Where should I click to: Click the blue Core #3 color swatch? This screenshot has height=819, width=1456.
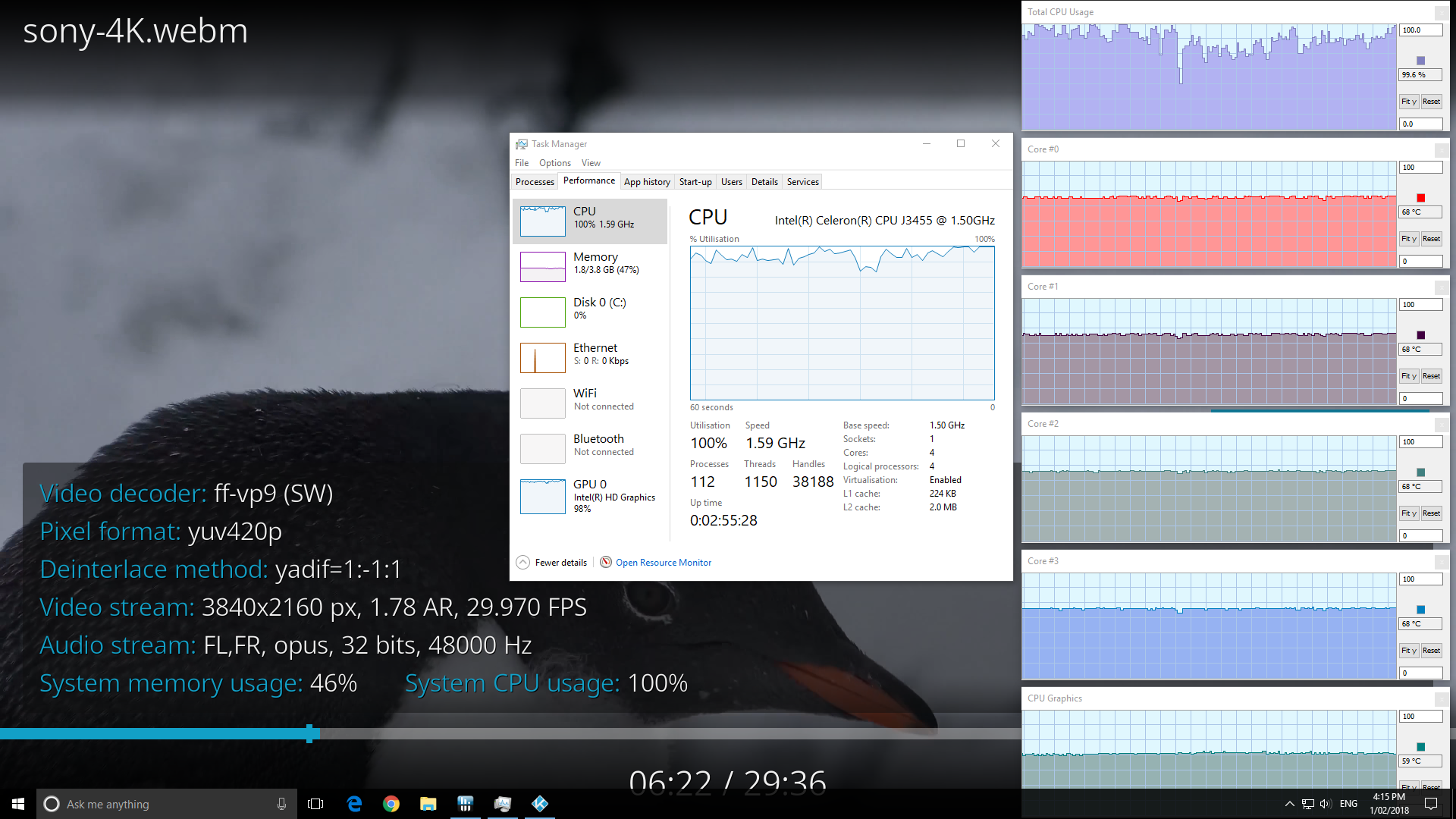[1421, 610]
